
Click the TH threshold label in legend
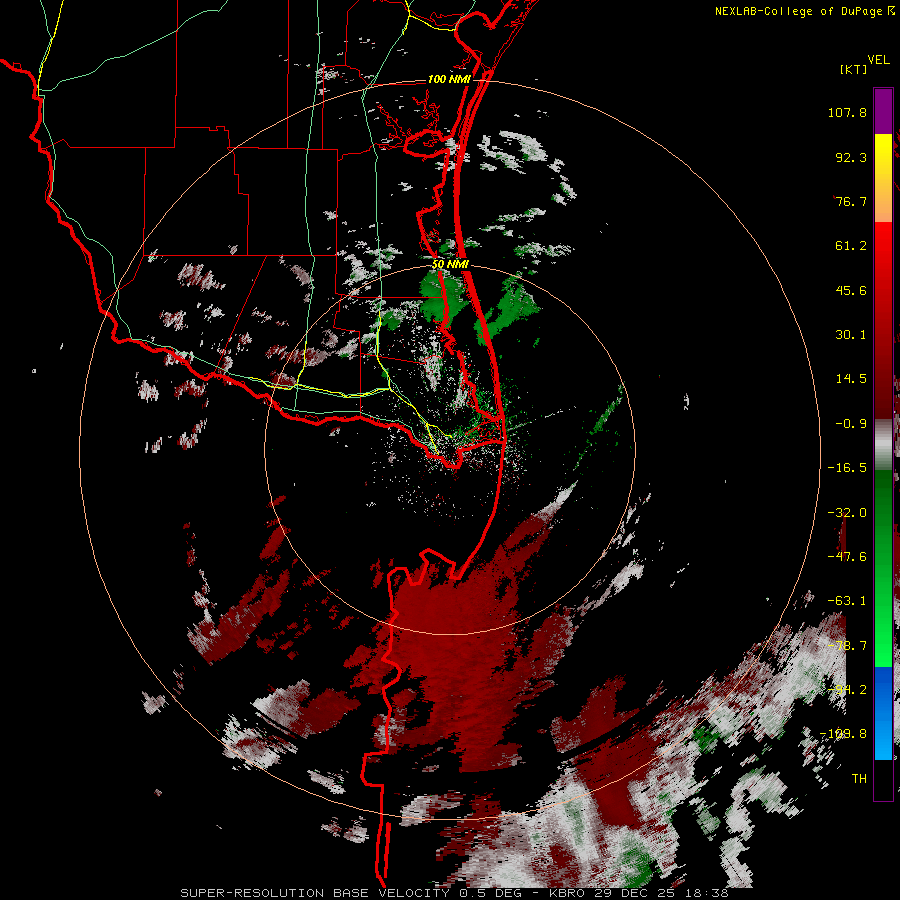(859, 779)
